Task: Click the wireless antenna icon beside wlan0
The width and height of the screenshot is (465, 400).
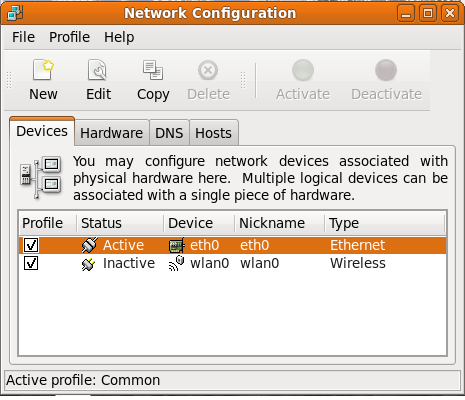Action: (177, 263)
